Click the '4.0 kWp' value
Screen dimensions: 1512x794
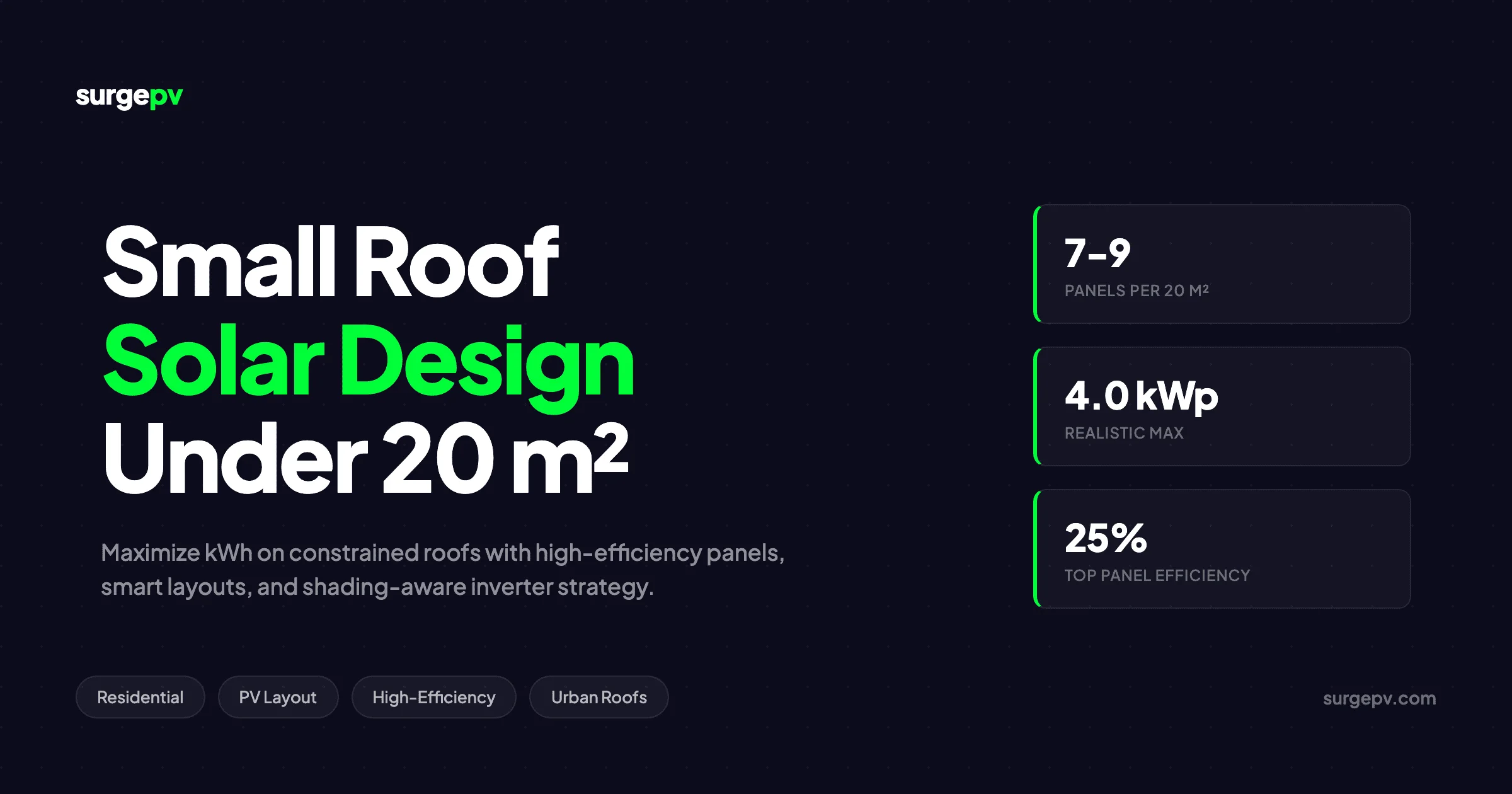[1141, 397]
